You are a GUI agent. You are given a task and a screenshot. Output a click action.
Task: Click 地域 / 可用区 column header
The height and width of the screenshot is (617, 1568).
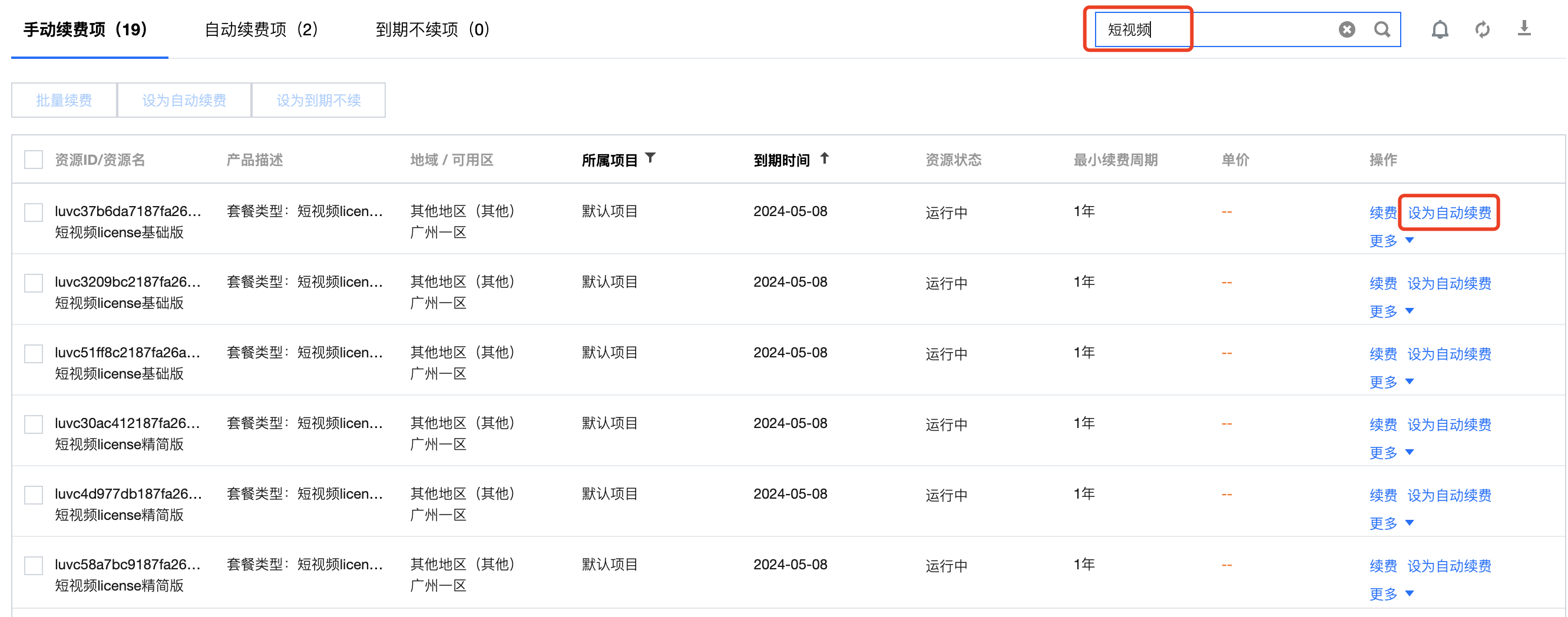click(452, 160)
